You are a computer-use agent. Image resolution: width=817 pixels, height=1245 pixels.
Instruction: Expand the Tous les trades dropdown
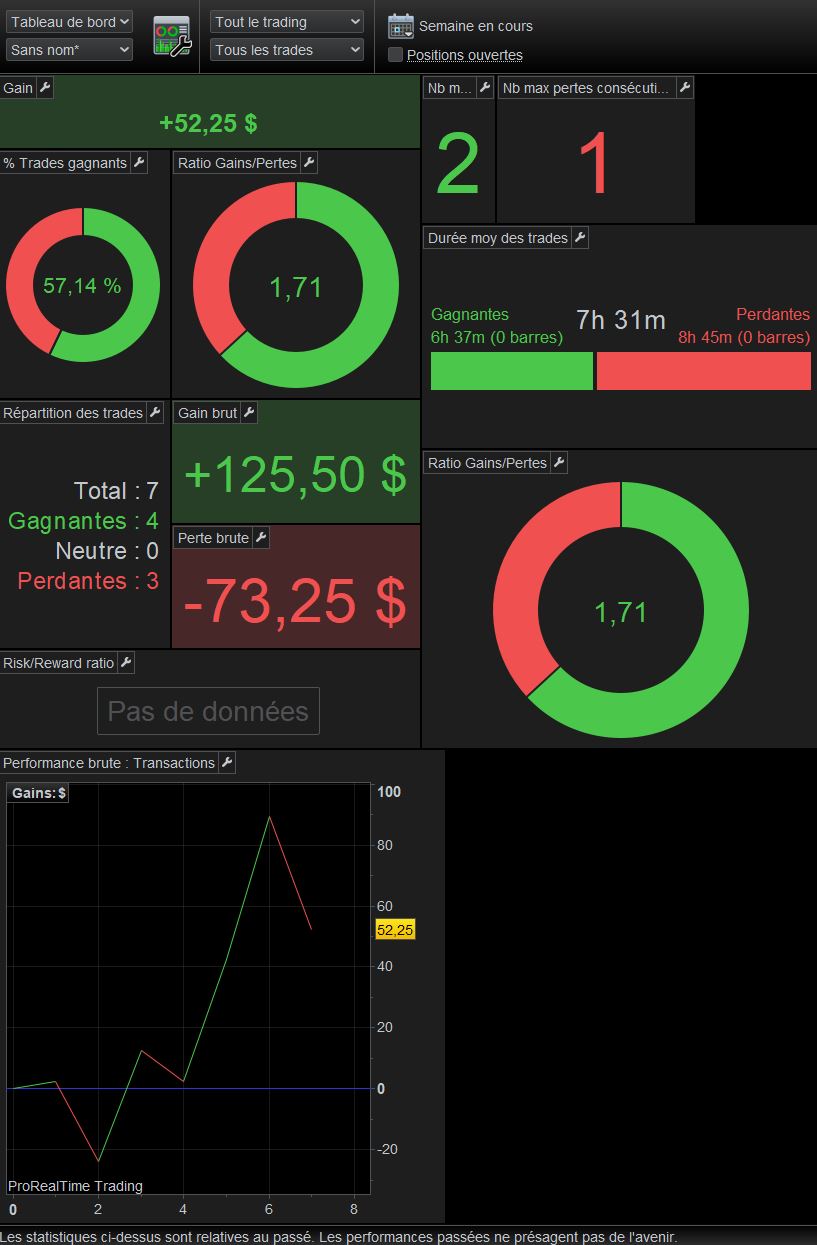coord(287,49)
